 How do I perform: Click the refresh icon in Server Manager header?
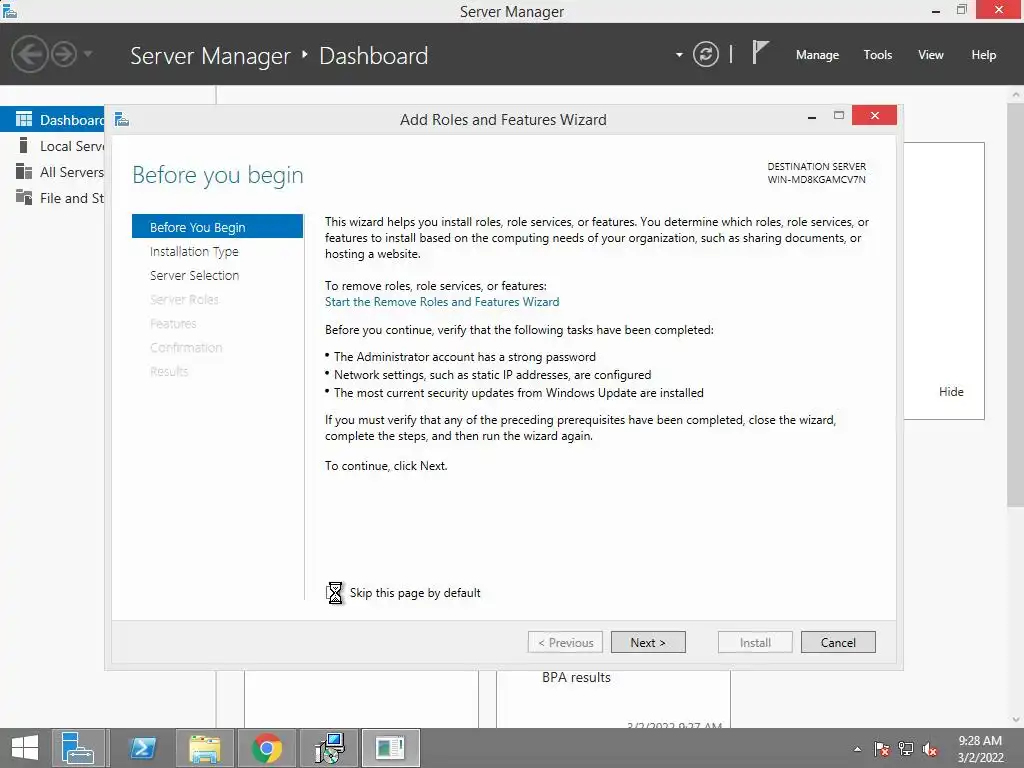(705, 54)
